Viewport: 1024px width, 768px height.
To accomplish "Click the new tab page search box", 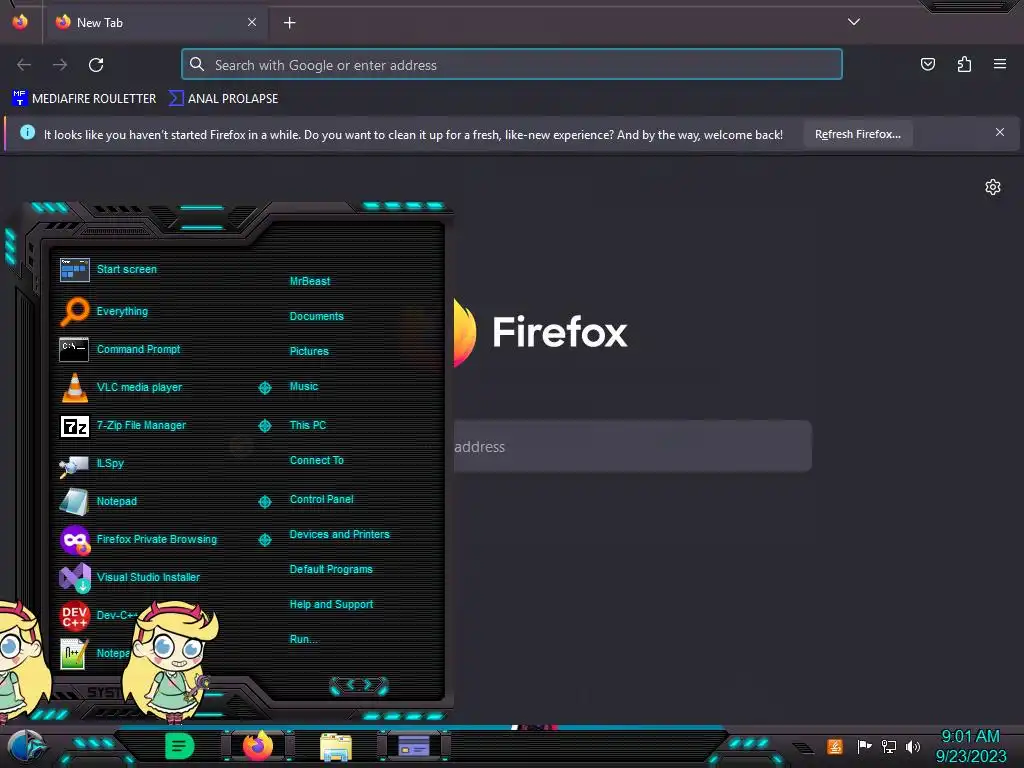I will point(632,447).
